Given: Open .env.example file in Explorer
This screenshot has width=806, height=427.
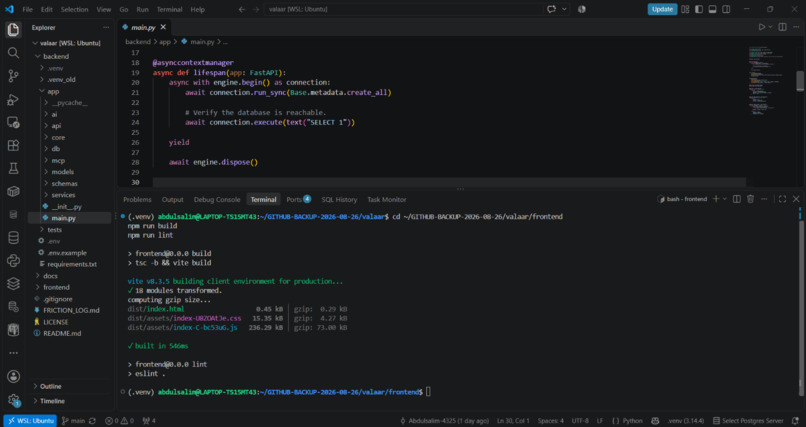Looking at the screenshot, I should 67,253.
